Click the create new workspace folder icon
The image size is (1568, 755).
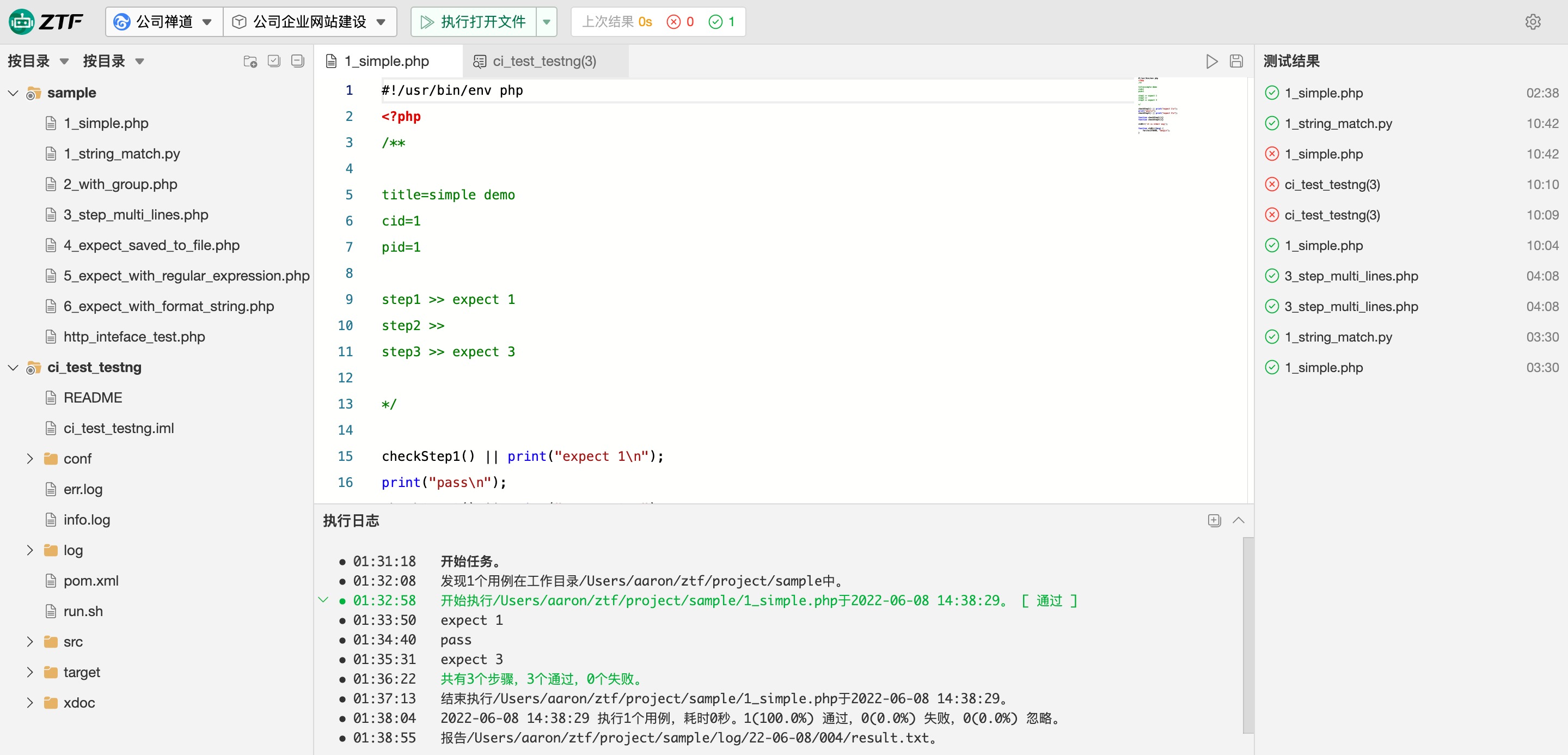click(x=250, y=61)
